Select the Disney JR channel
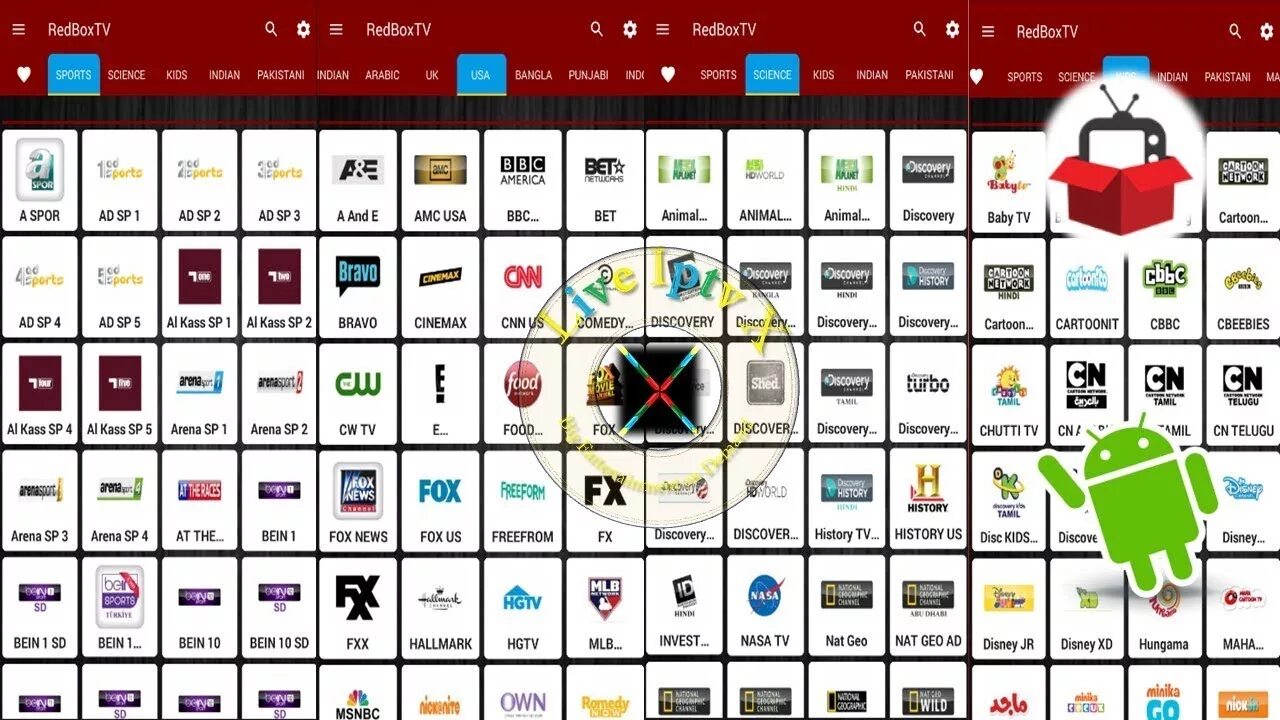Viewport: 1280px width, 720px height. click(1009, 611)
